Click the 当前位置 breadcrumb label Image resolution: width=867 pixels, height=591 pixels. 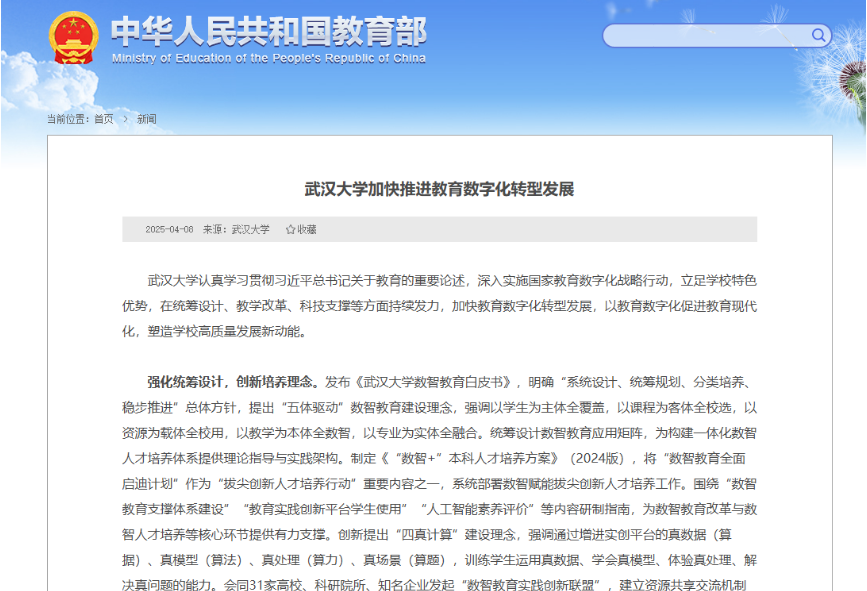click(x=67, y=119)
